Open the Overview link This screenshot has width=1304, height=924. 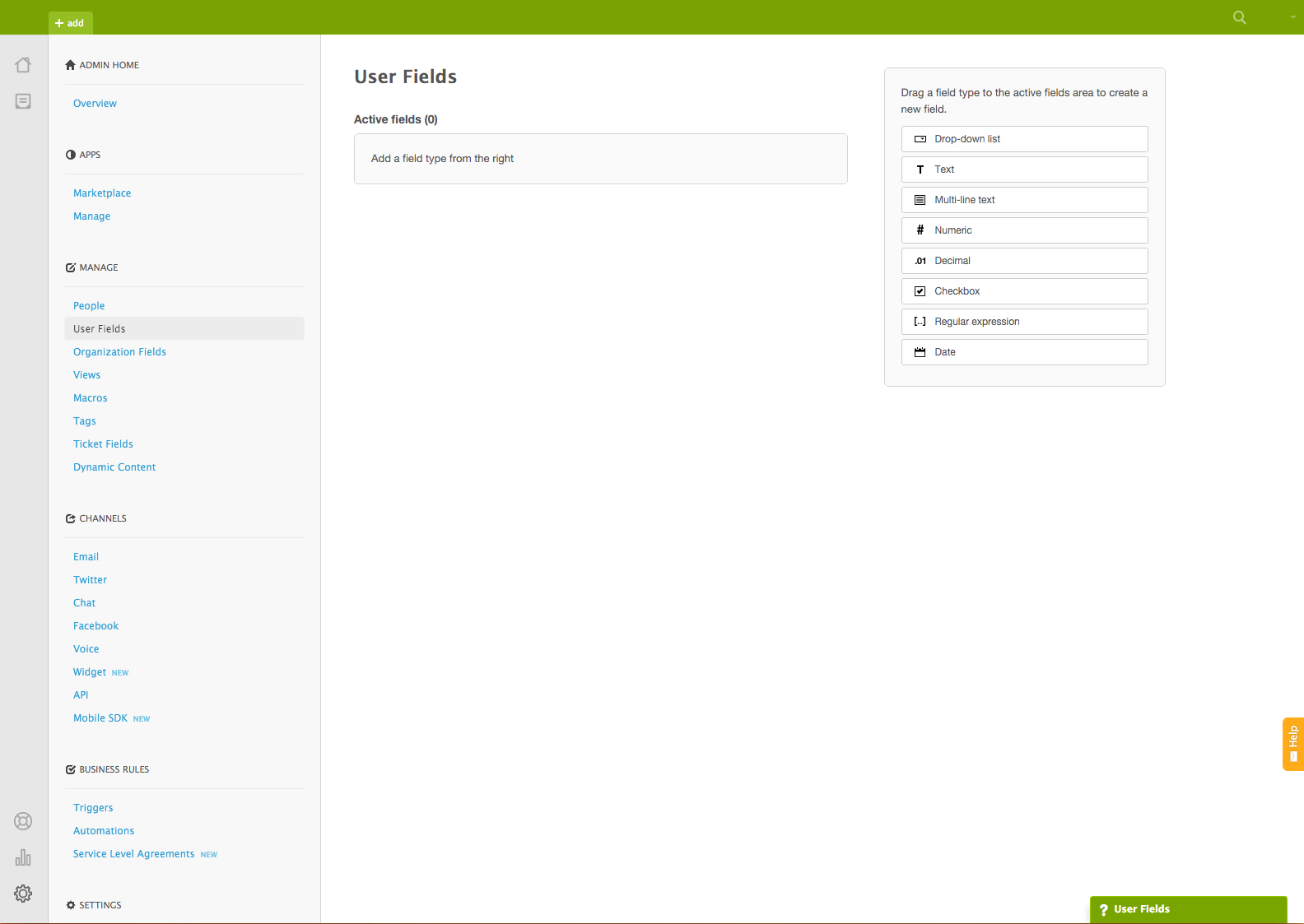95,104
